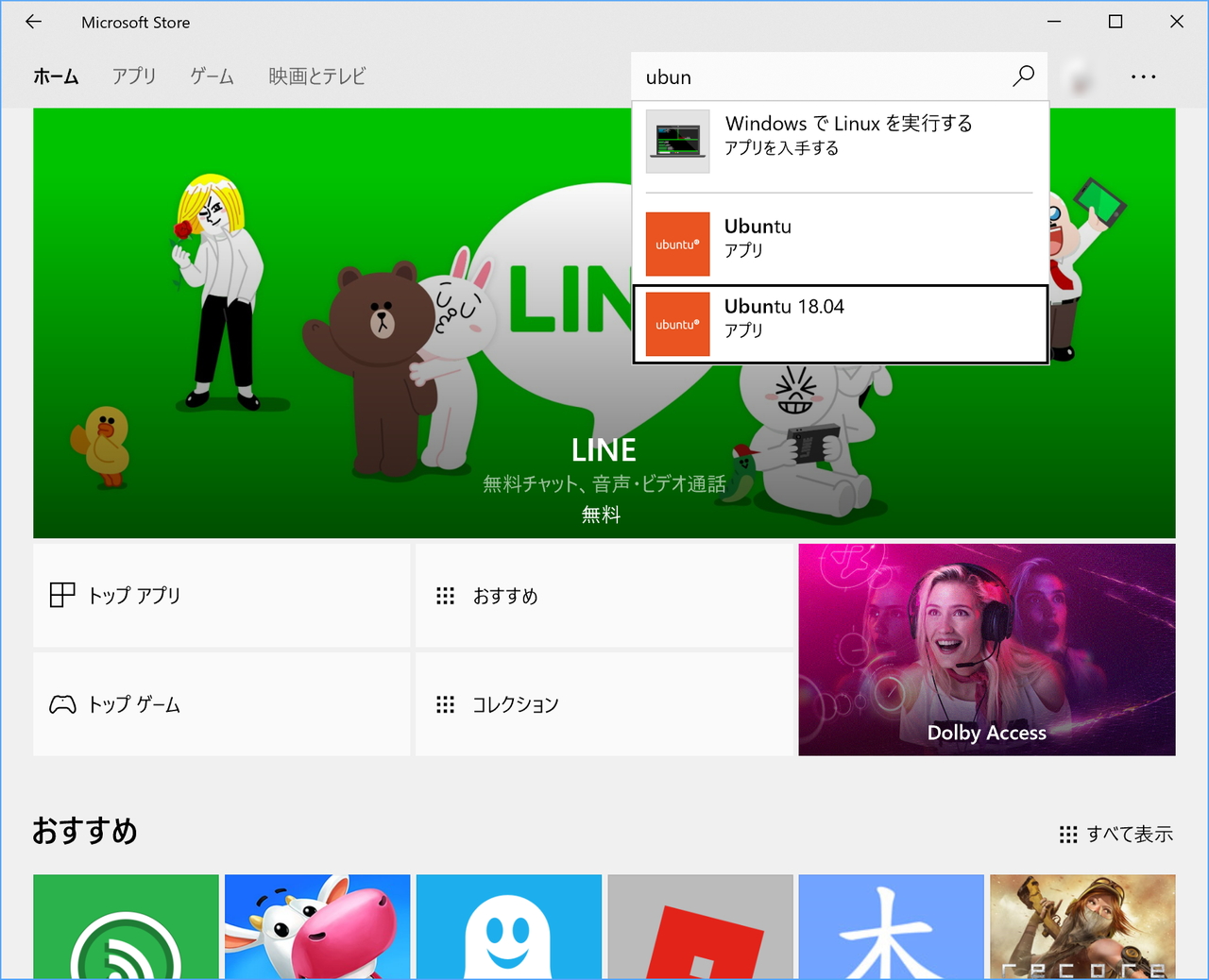Click the トップ アプリ grid icon
Viewport: 1209px width, 980px height.
click(60, 595)
